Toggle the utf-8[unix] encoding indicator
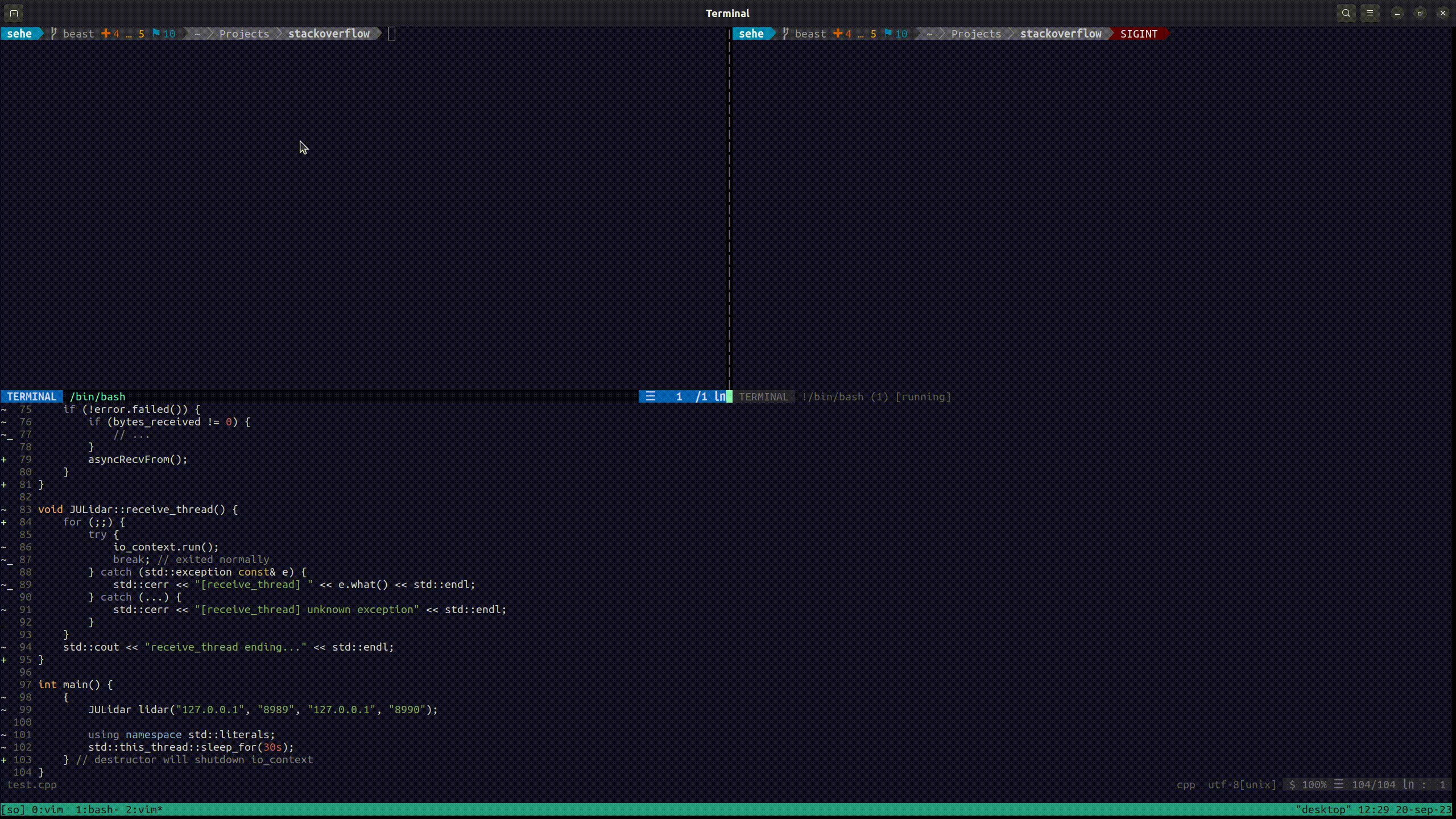This screenshot has width=1456, height=819. pos(1242,784)
